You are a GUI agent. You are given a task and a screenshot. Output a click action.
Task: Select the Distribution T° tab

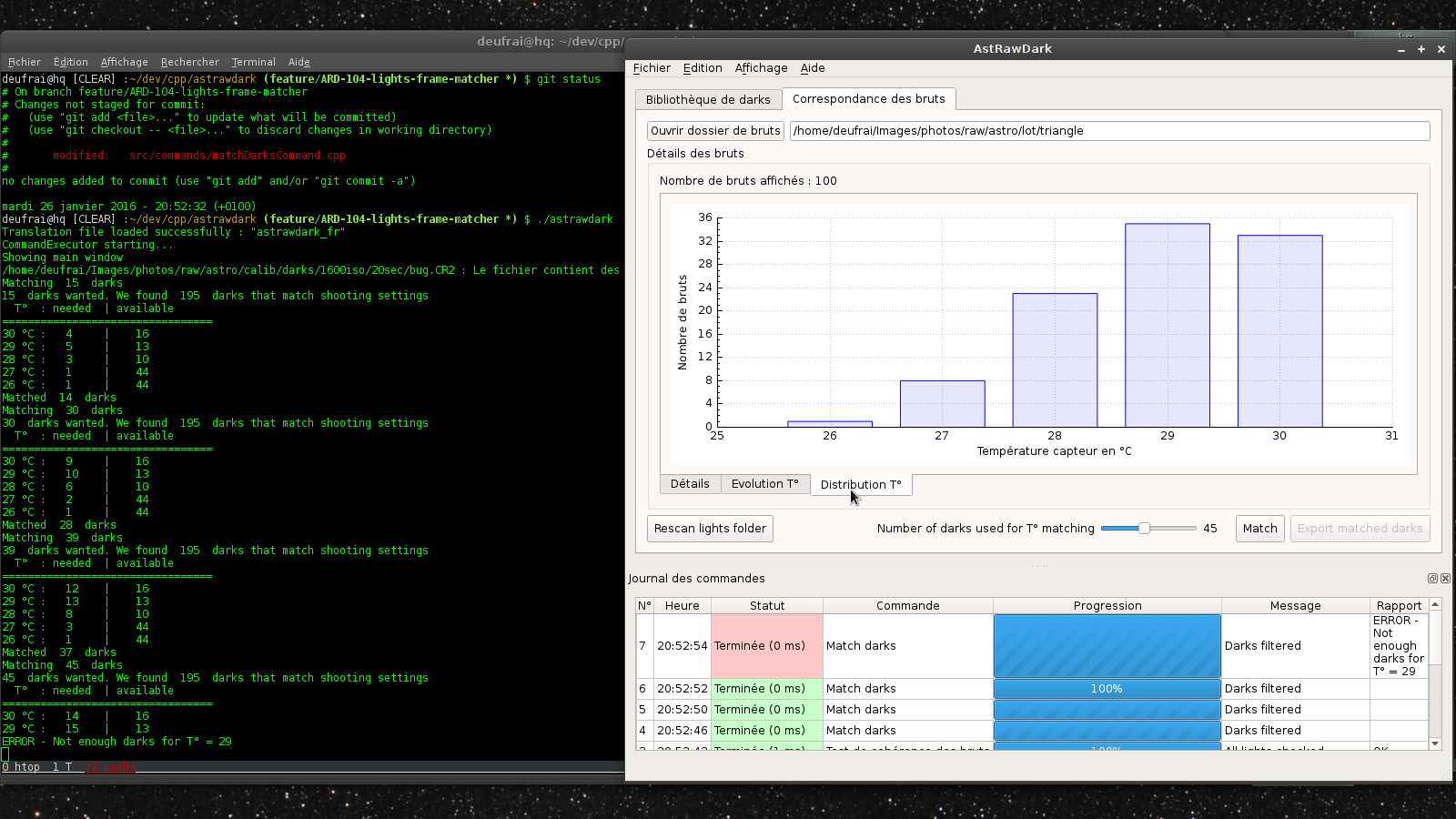point(860,484)
